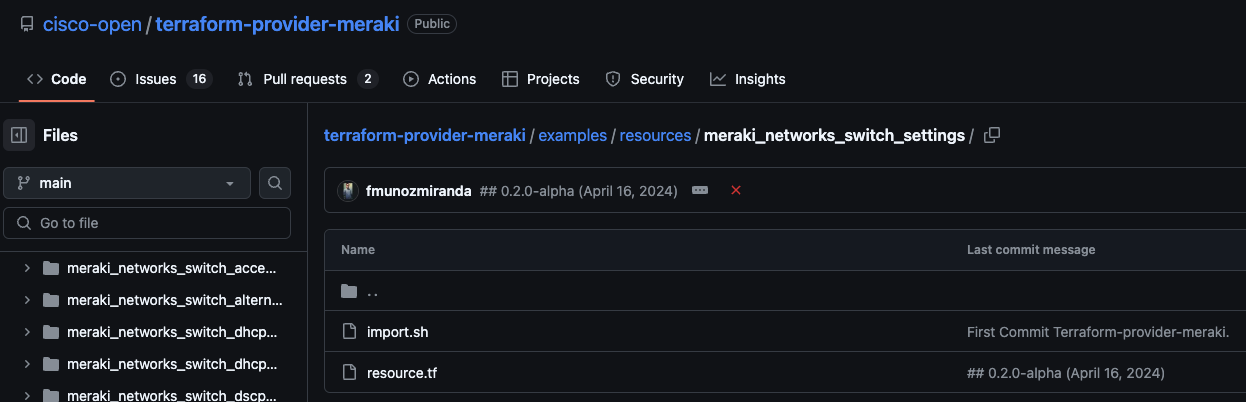Open the latest commit message 0.2.0-alpha

click(x=579, y=190)
